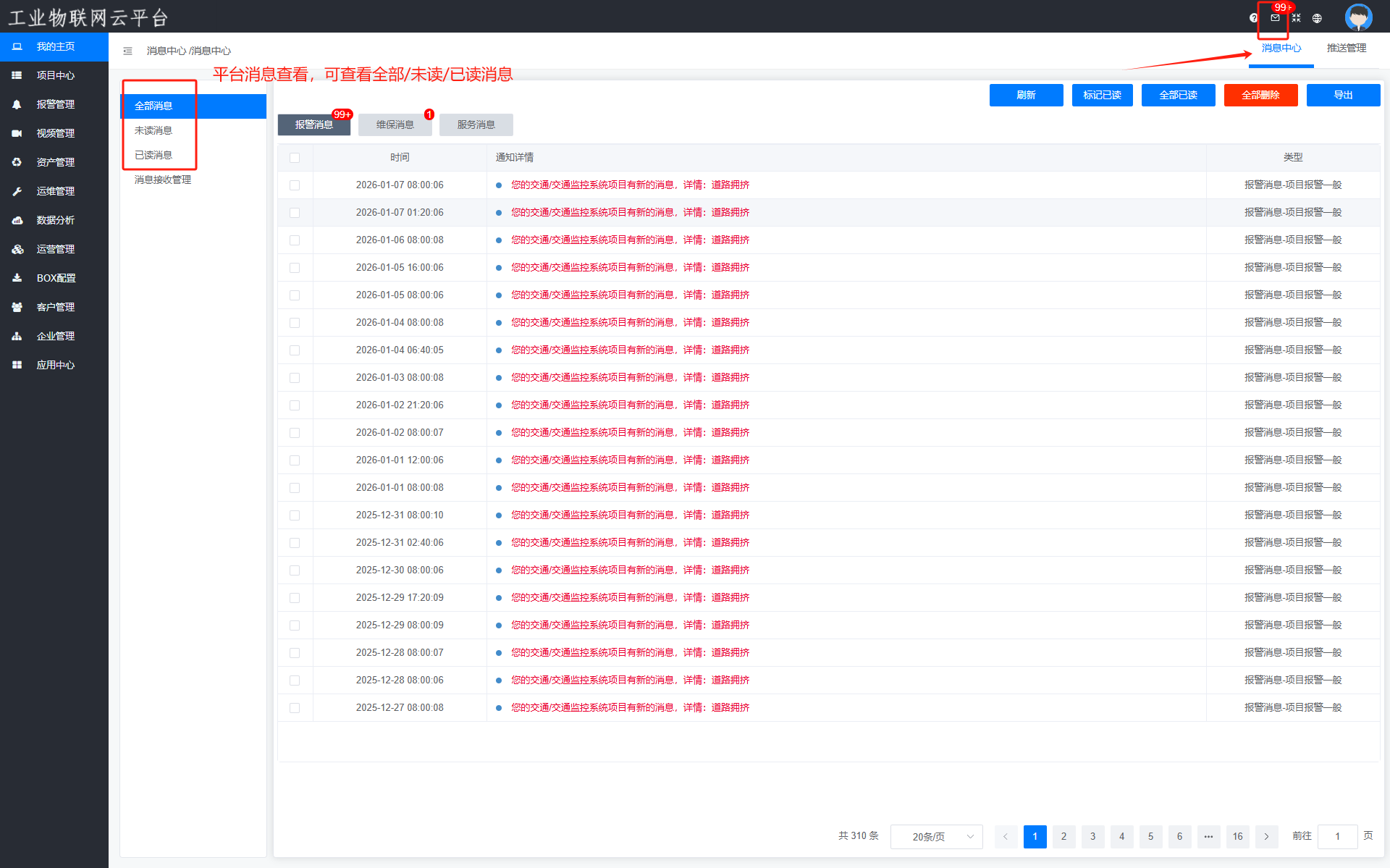The height and width of the screenshot is (868, 1390).
Task: Open 报警管理 via bell icon in sidebar
Action: coord(17,104)
